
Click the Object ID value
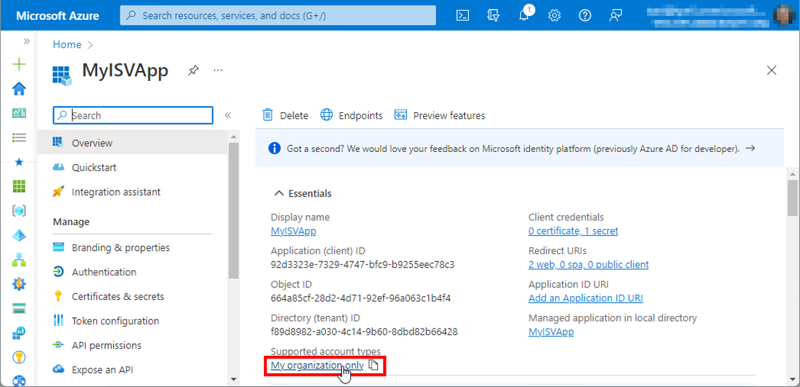361,298
